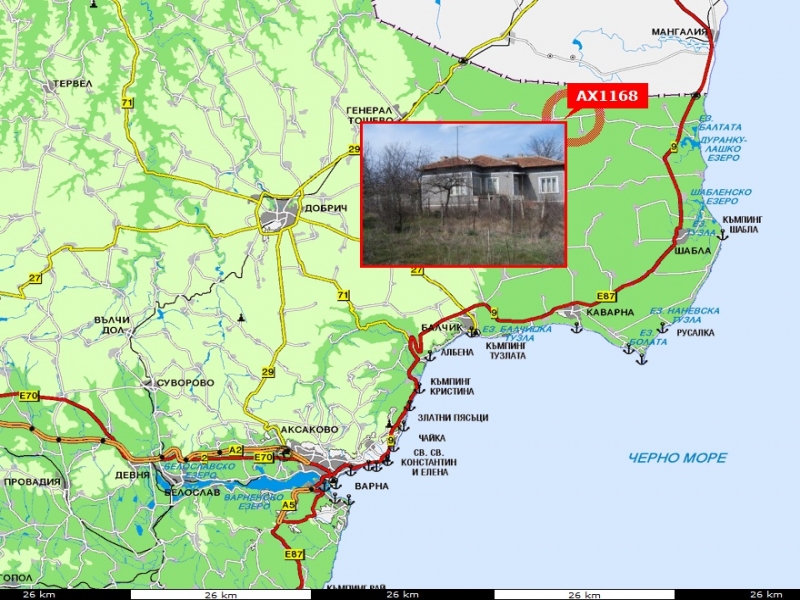
Task: Click the anchor icon beside Русалка
Action: point(662,327)
